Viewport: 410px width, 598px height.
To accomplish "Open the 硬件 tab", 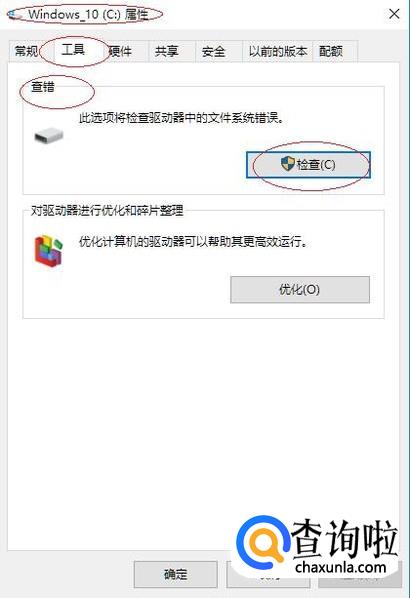I will coord(121,51).
